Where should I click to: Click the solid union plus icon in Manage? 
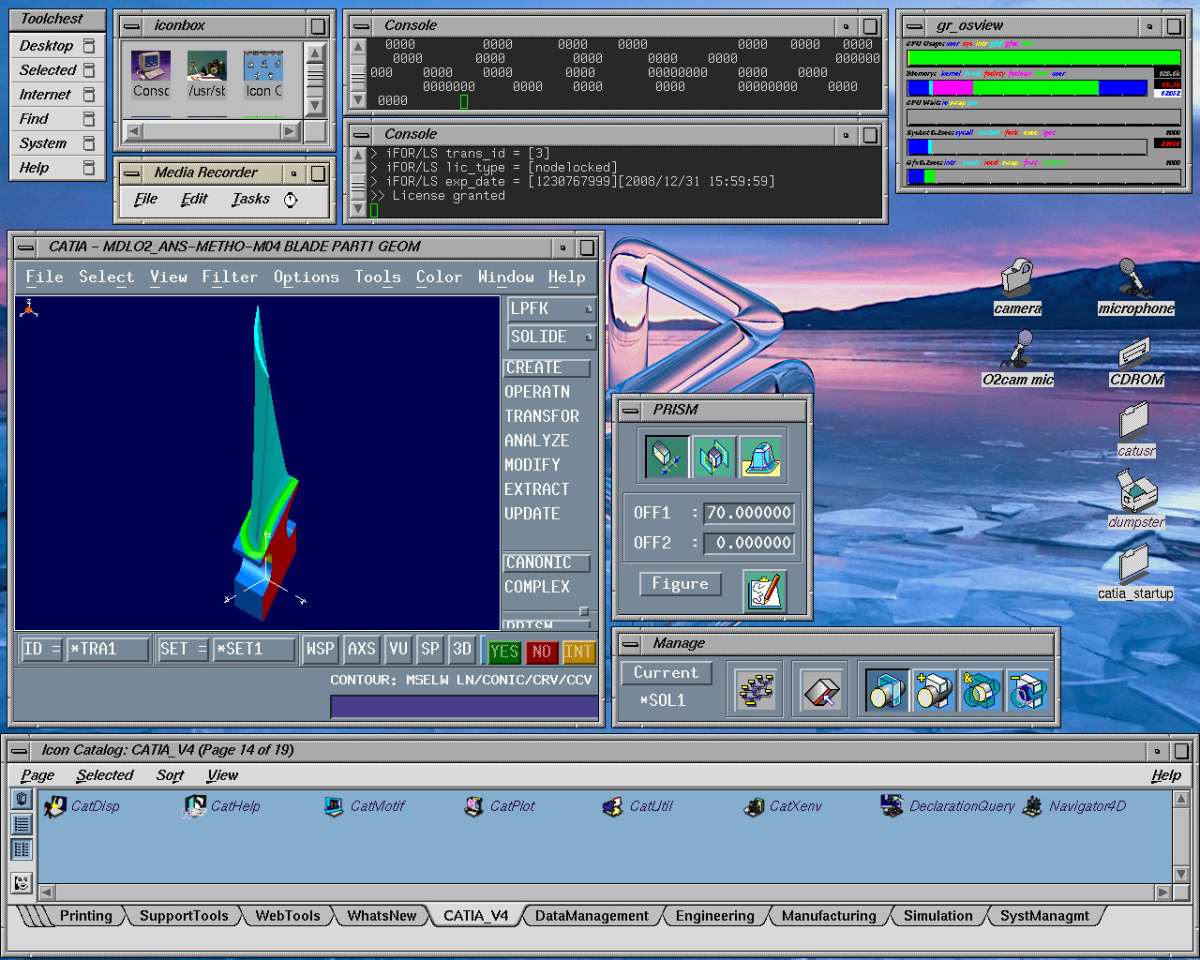coord(934,691)
